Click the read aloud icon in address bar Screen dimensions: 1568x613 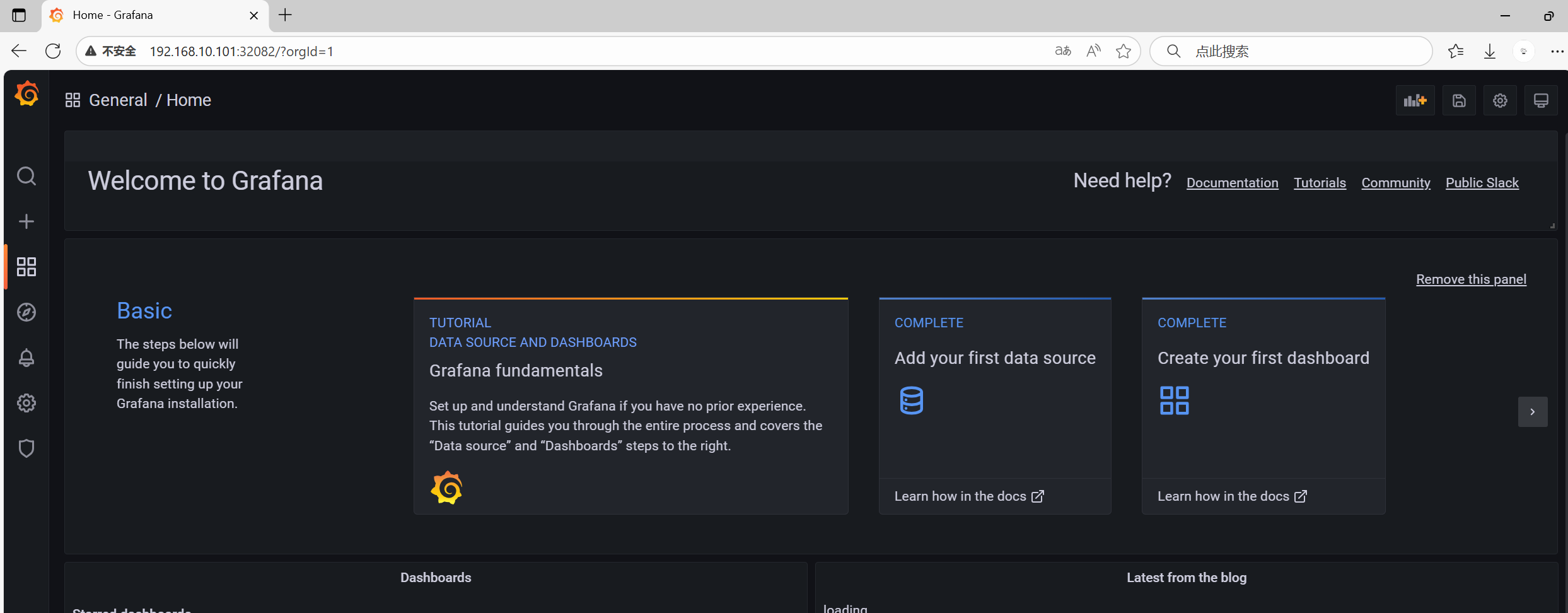1094,51
